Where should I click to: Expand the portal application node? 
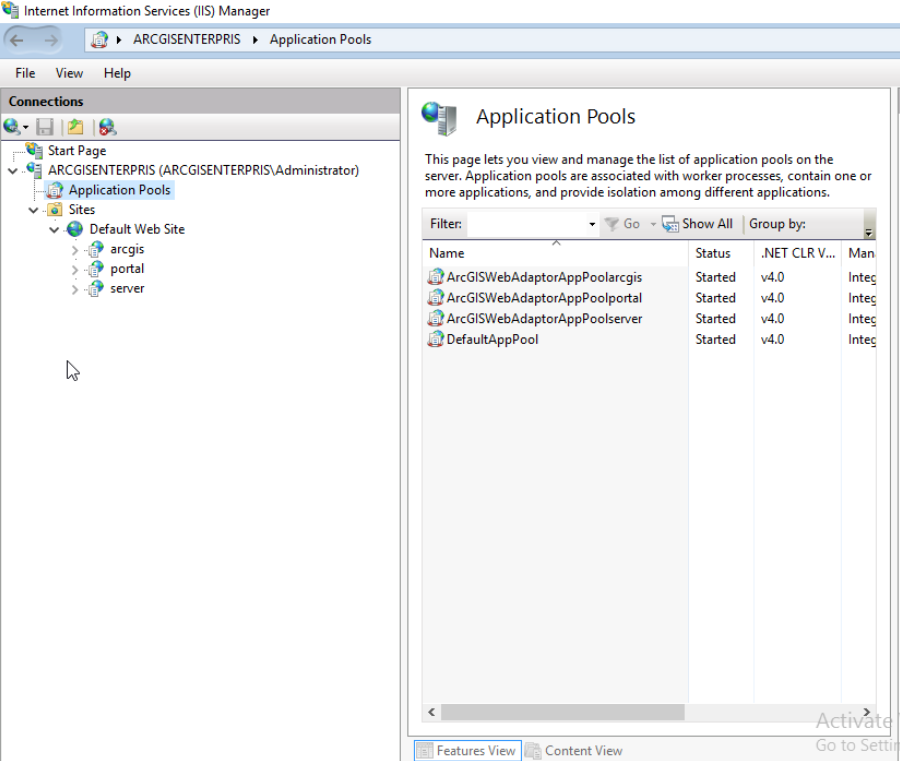click(x=75, y=269)
